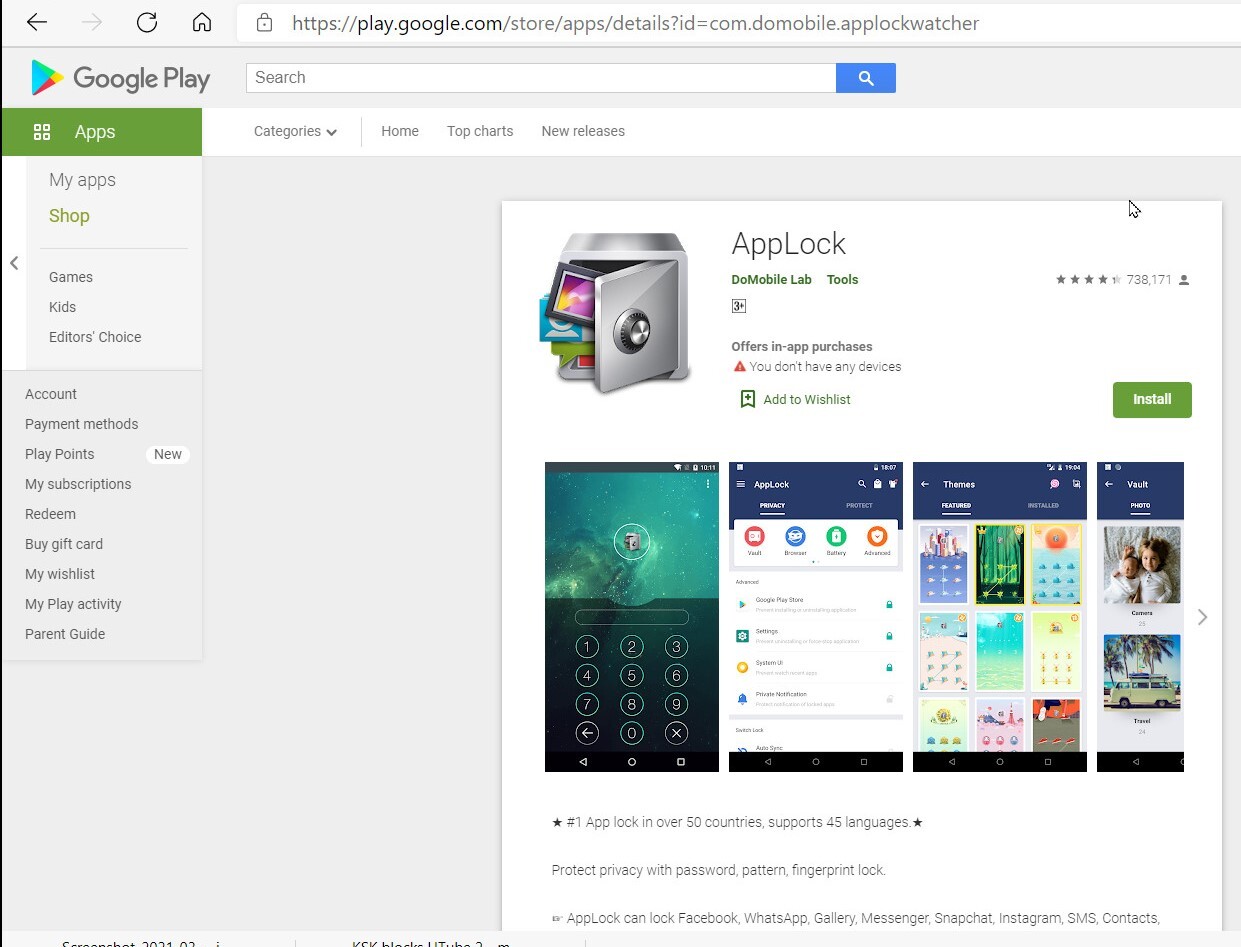Click "You don't have any devices" text

825,367
